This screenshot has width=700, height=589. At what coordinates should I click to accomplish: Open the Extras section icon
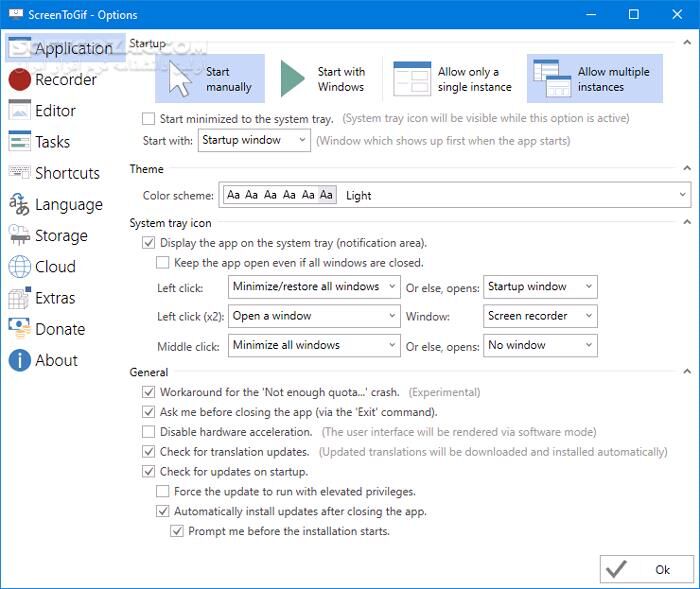[x=19, y=298]
